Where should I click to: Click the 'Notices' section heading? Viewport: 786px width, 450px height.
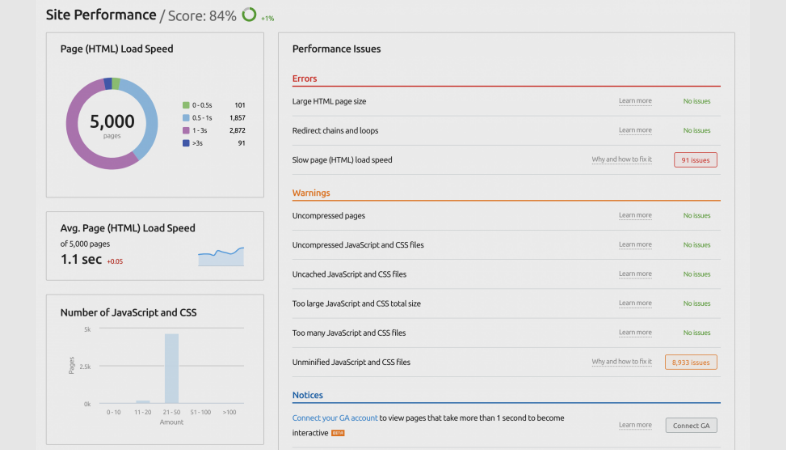[307, 395]
